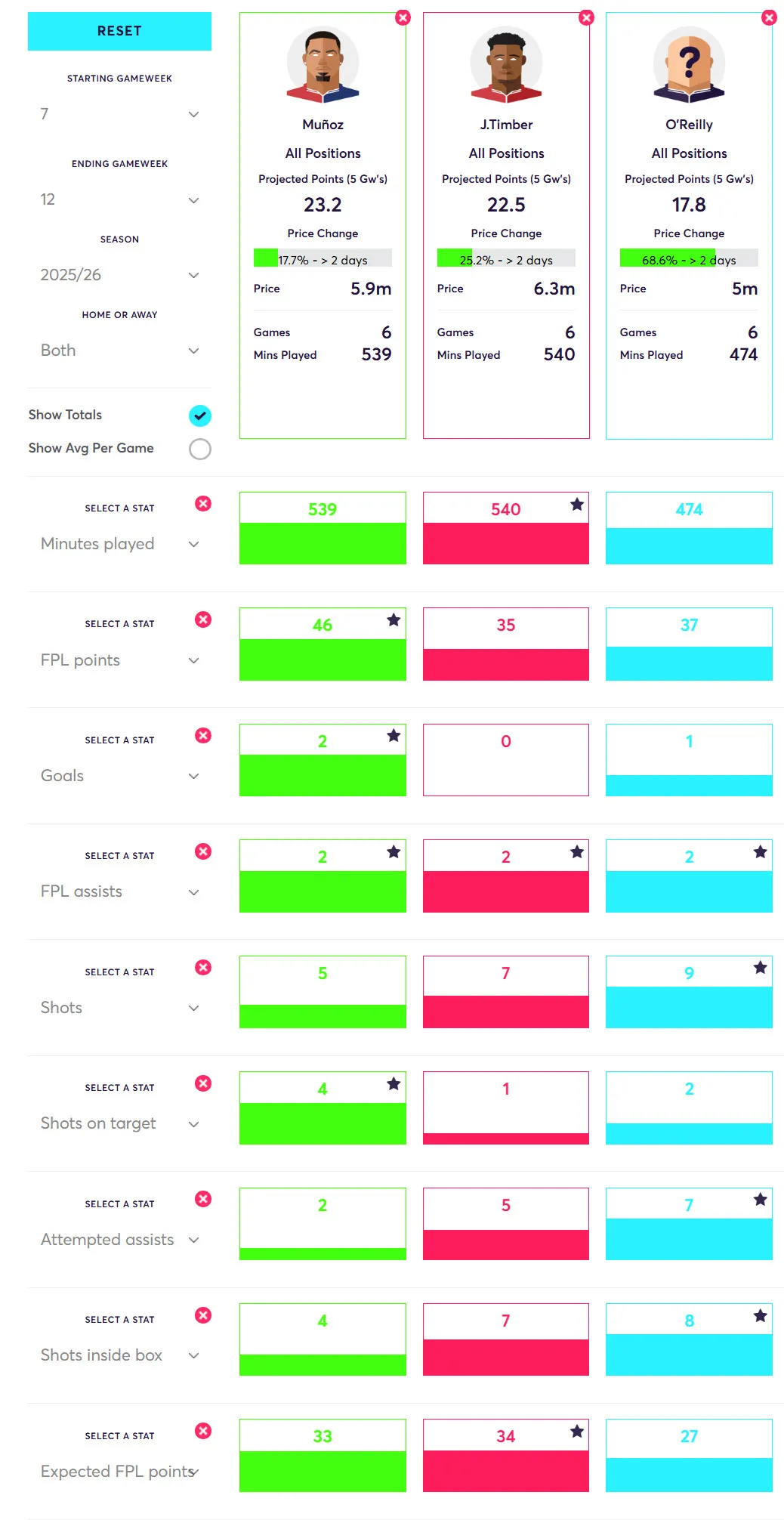The image size is (784, 1520).
Task: Remove the Goals stat row
Action: pos(202,735)
